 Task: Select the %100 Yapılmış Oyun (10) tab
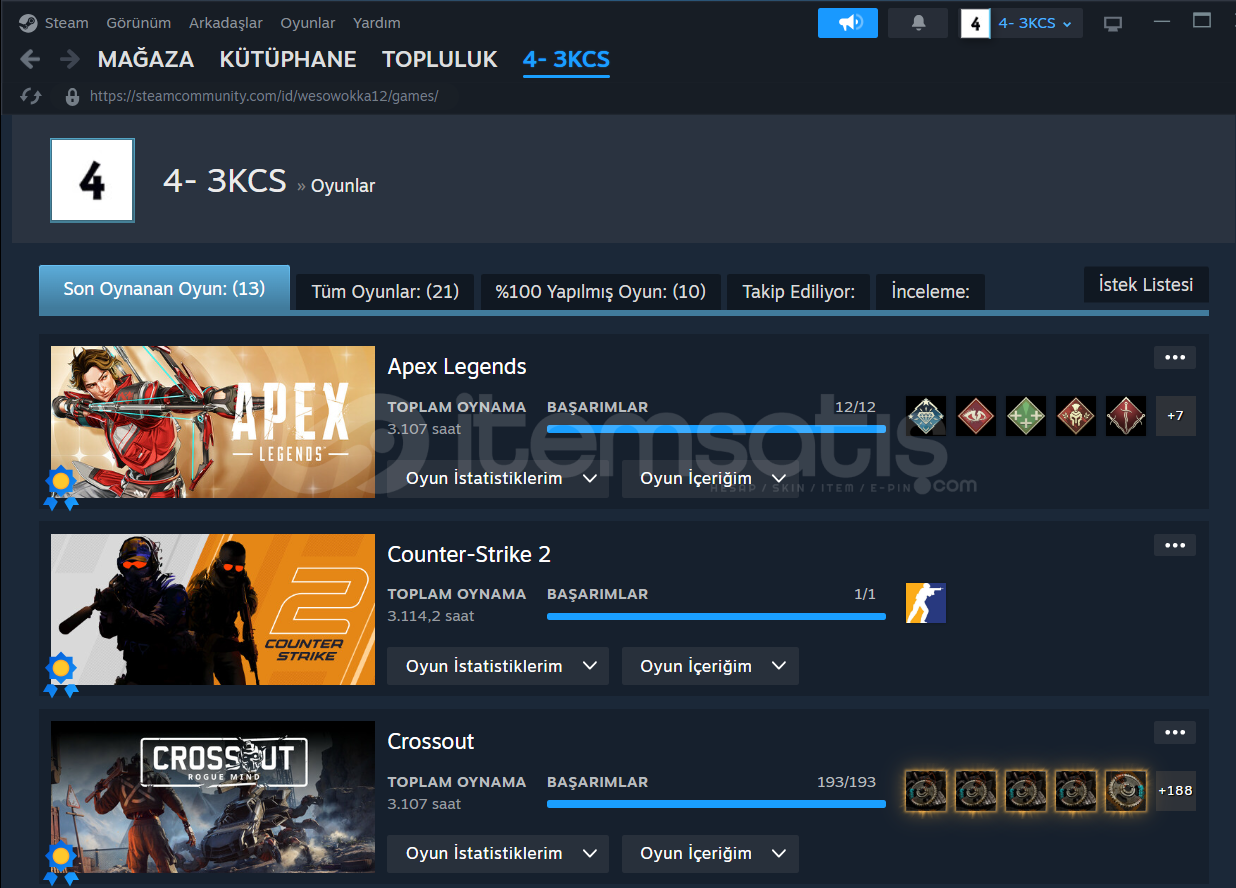(x=601, y=292)
